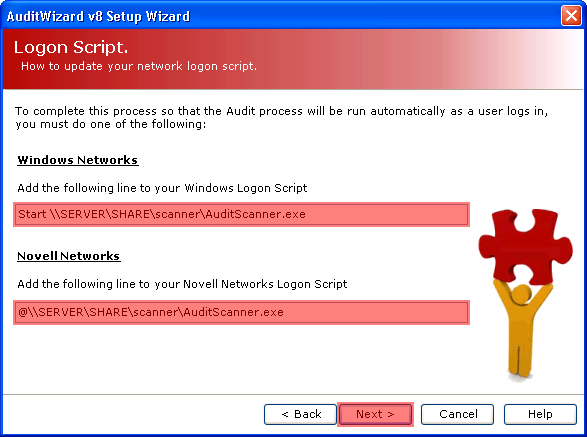Image resolution: width=587 pixels, height=437 pixels.
Task: Close the Setup Wizard window
Action: (571, 16)
